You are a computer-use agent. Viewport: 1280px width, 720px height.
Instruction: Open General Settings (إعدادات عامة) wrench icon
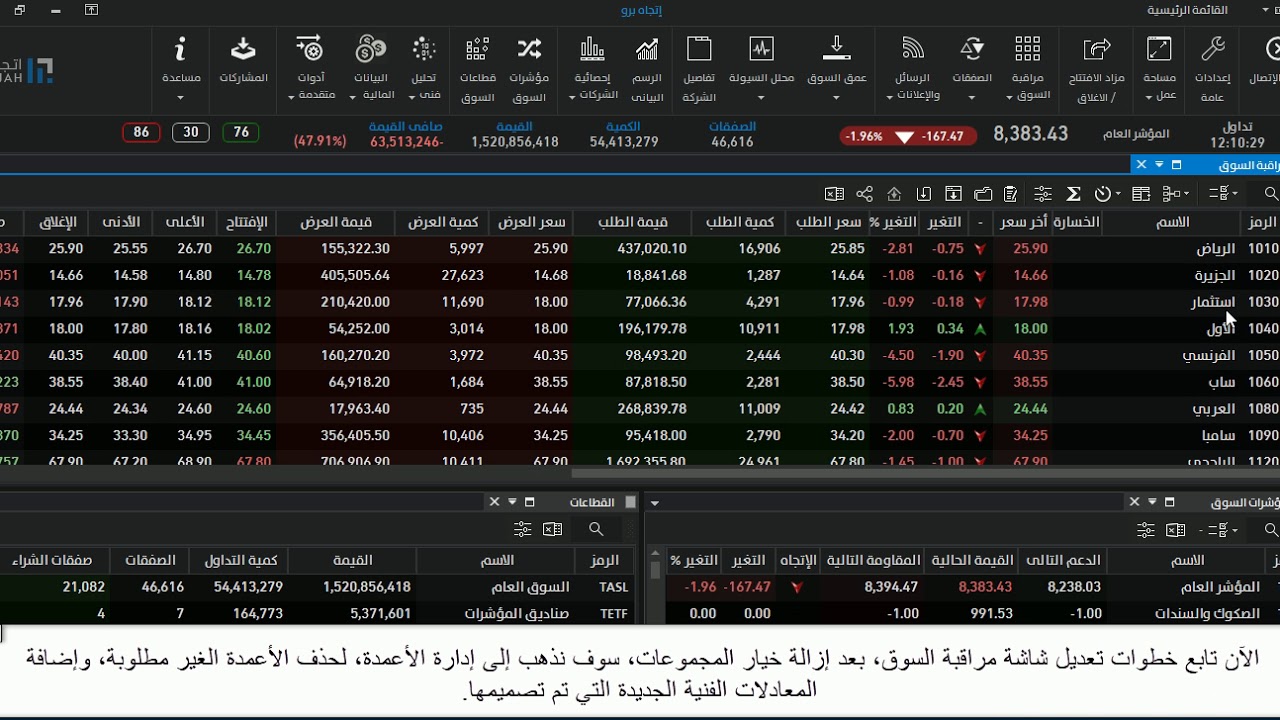1212,49
